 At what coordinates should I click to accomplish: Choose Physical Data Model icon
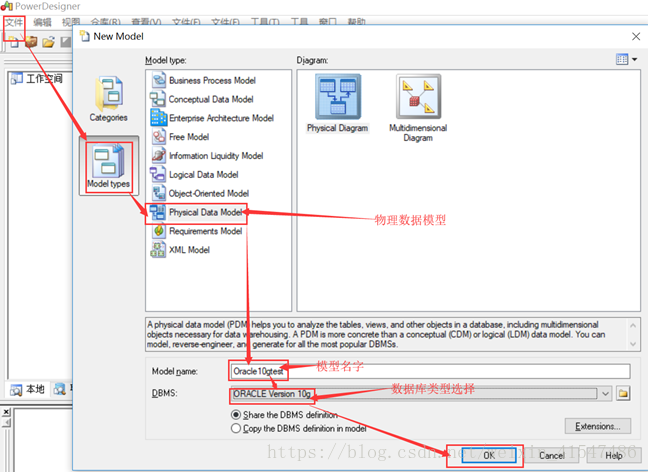click(157, 212)
